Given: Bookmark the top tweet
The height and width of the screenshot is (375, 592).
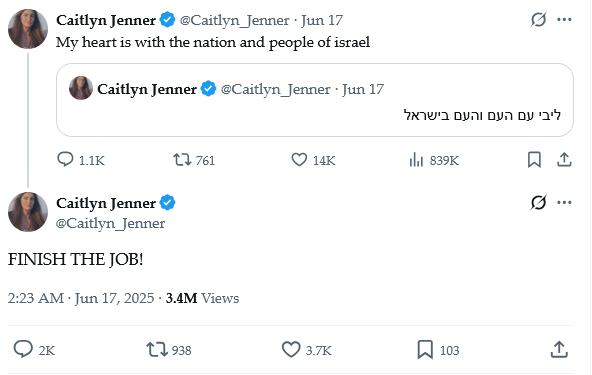Looking at the screenshot, I should 534,160.
